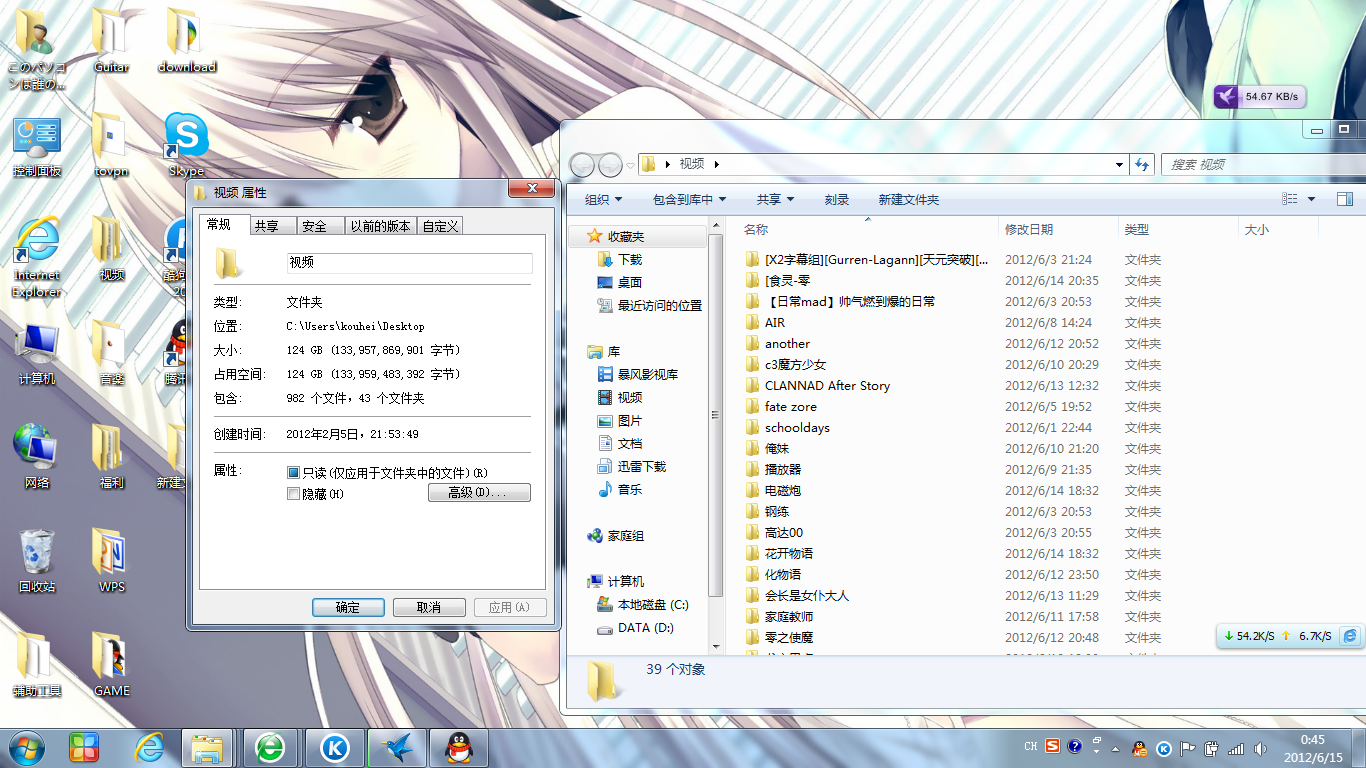The height and width of the screenshot is (768, 1366).
Task: Open the QQ penguin taskbar icon
Action: [x=458, y=748]
